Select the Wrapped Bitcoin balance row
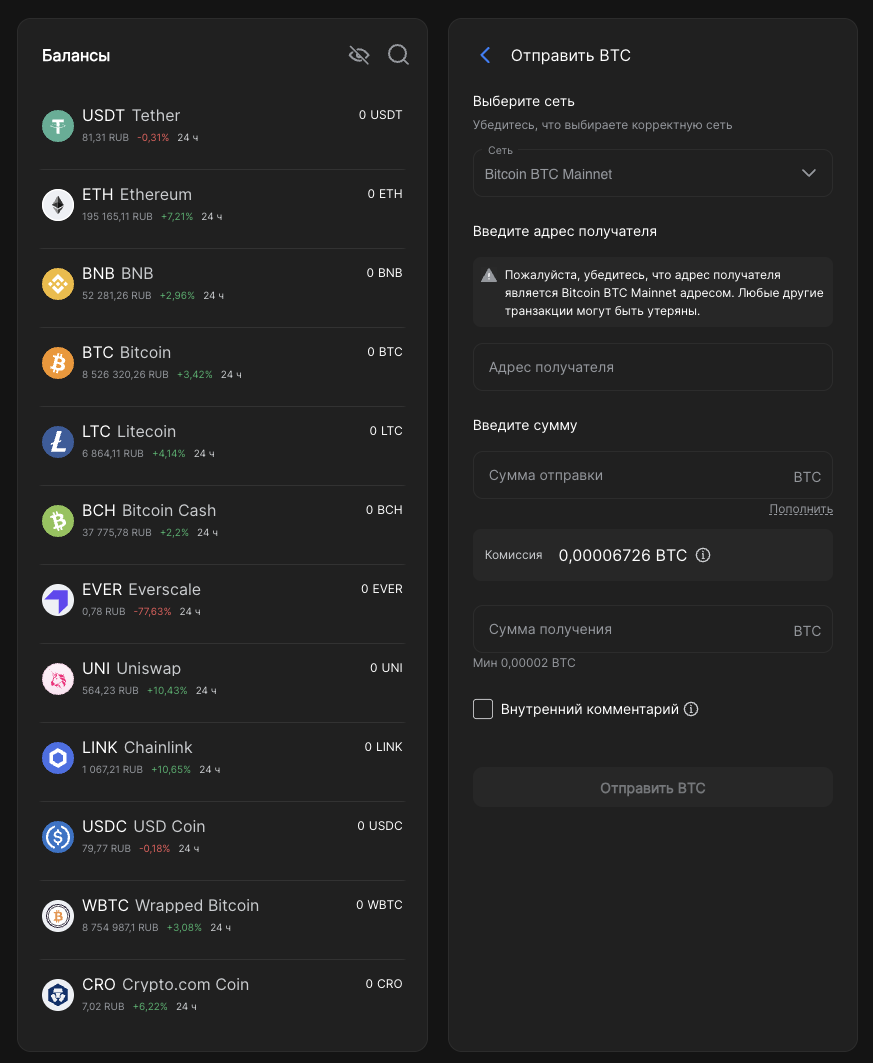 222,915
